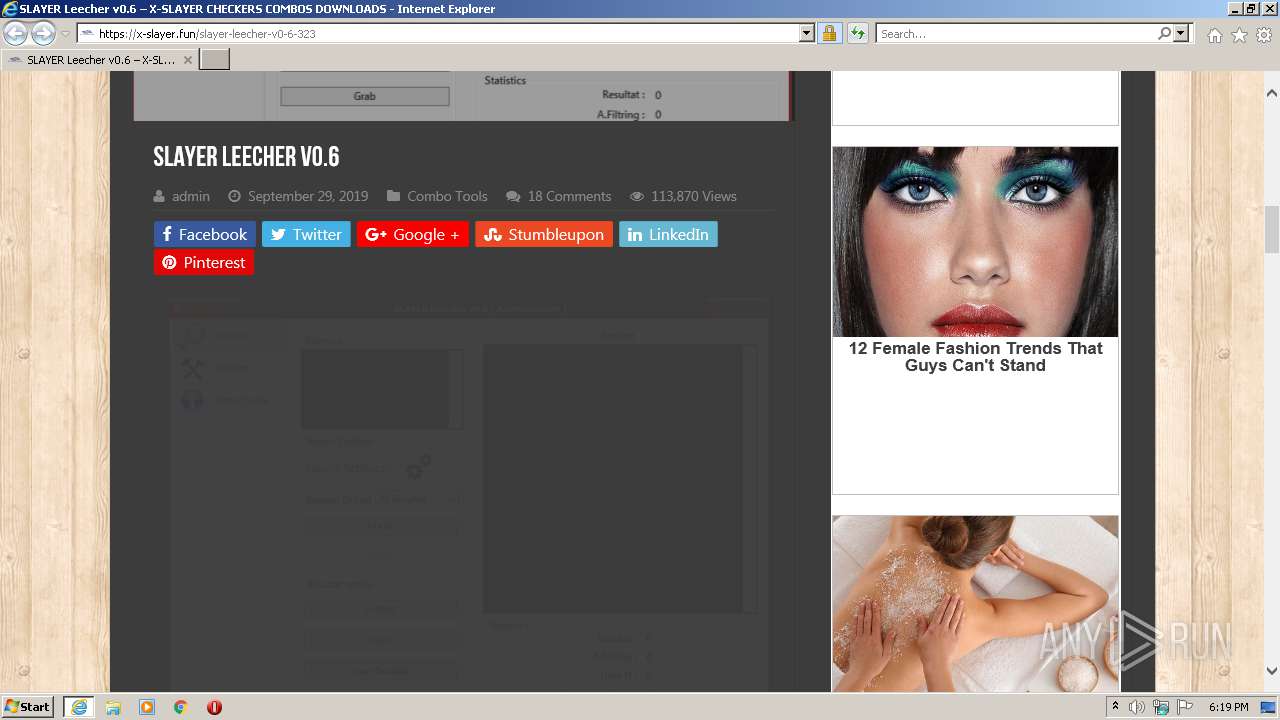
Task: Open the Combo Tools category link
Action: point(447,196)
